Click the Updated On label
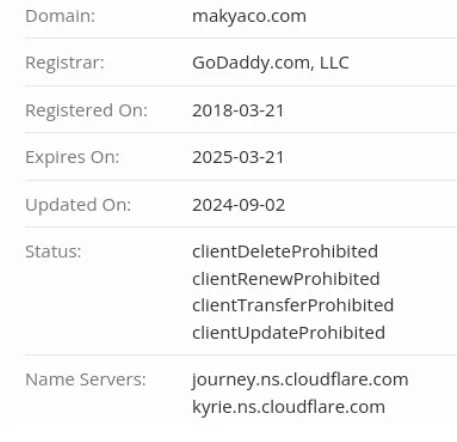This screenshot has width=457, height=442. 78,205
